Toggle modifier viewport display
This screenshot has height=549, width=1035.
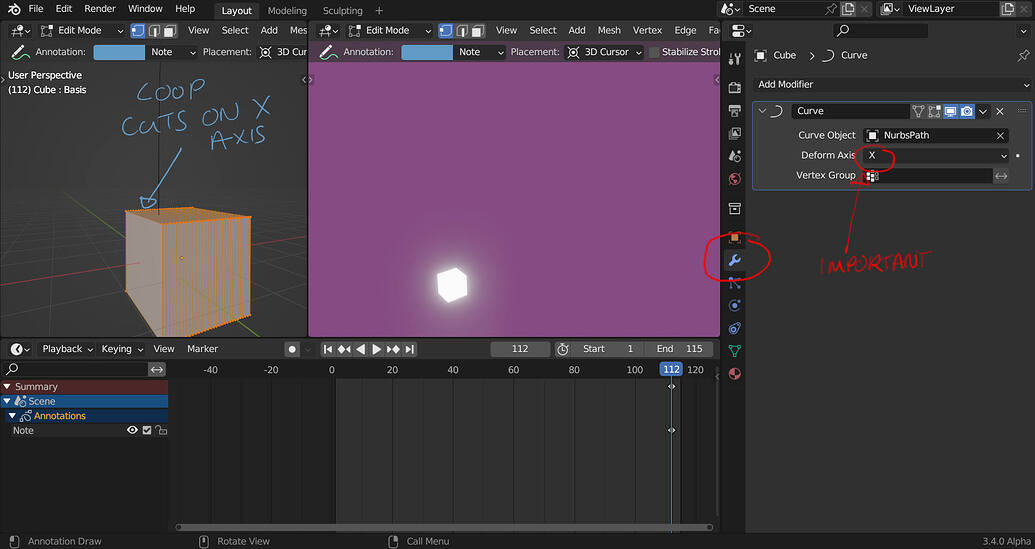point(951,112)
